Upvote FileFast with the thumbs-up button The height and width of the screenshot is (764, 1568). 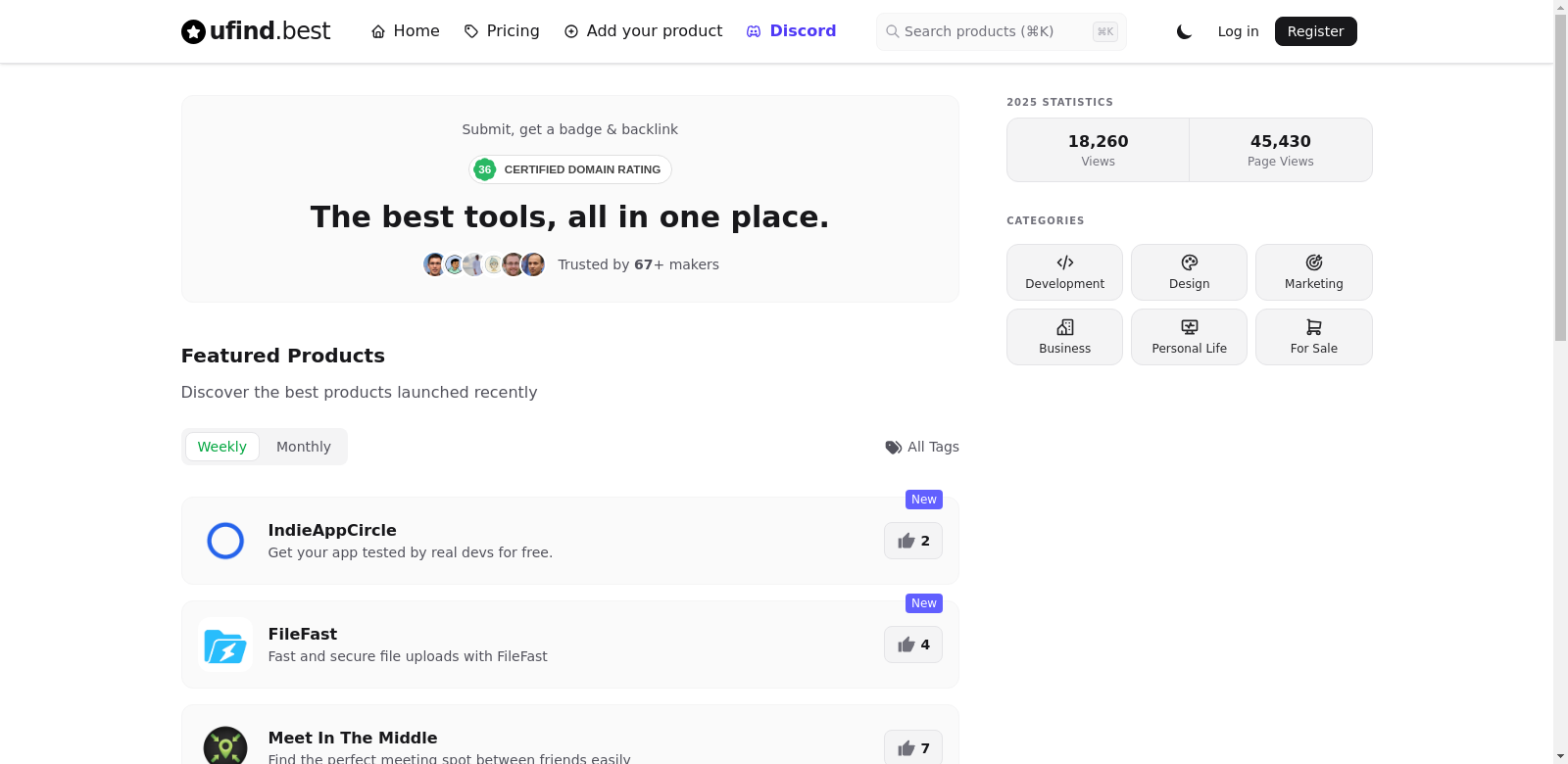pyautogui.click(x=912, y=645)
